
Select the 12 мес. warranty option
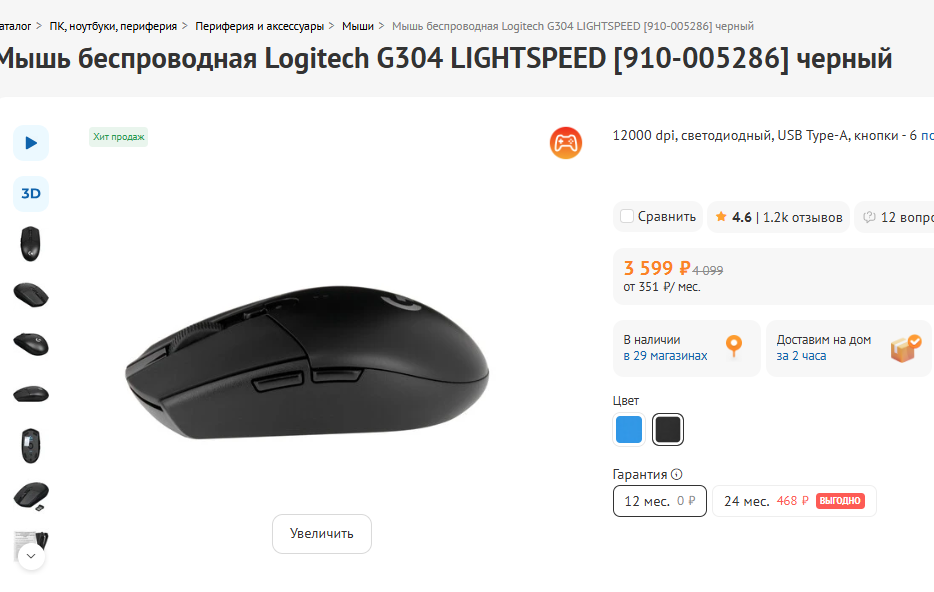point(659,501)
